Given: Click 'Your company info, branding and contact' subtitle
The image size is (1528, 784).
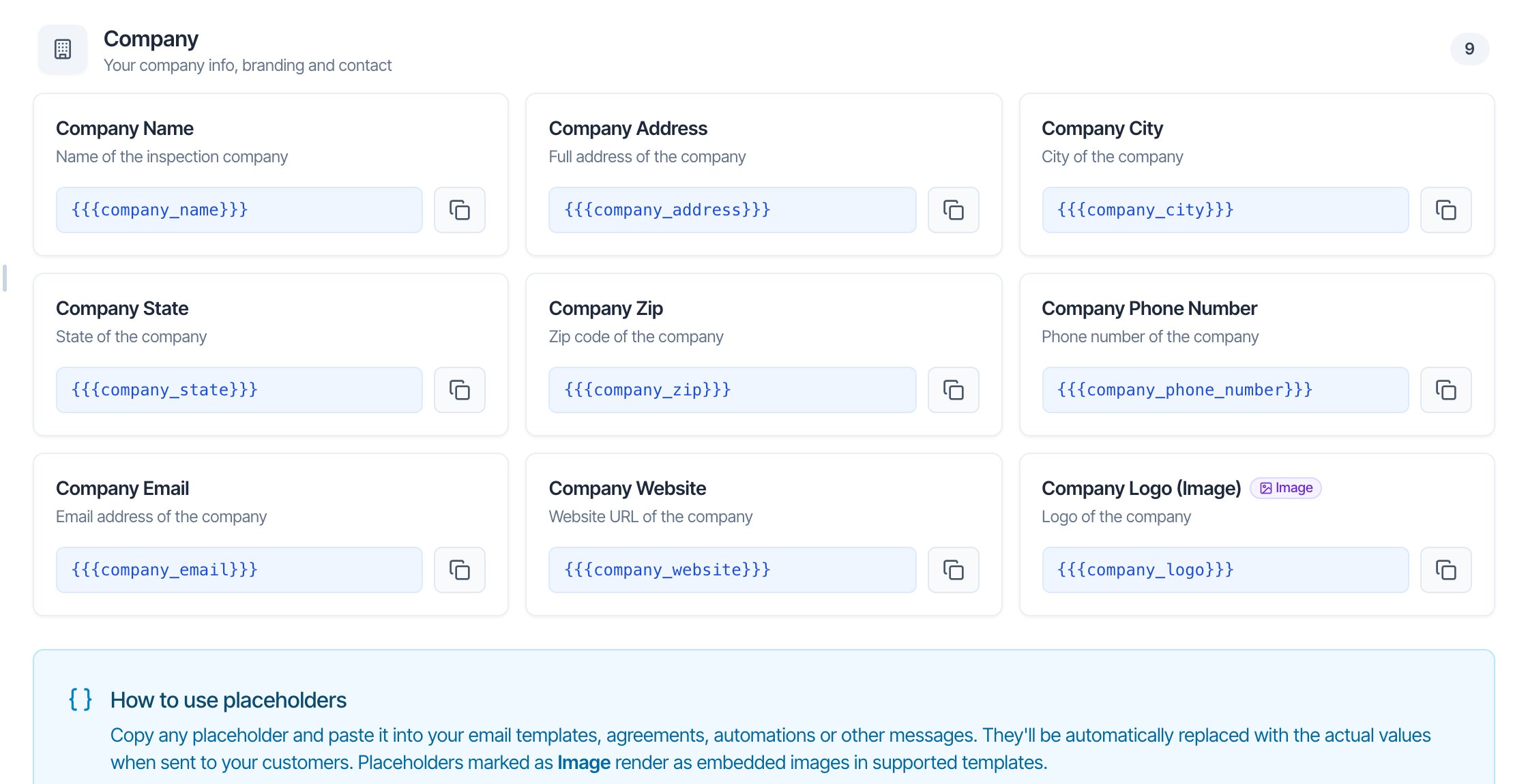Looking at the screenshot, I should [x=248, y=65].
